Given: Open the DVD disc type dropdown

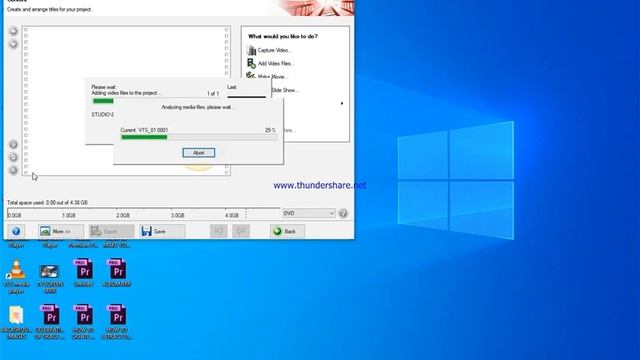Looking at the screenshot, I should 309,213.
